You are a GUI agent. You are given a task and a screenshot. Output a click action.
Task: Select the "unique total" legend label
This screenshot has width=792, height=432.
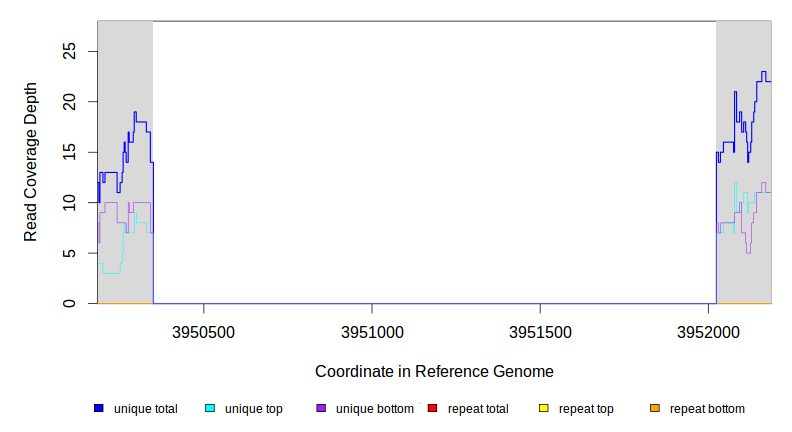(x=146, y=409)
